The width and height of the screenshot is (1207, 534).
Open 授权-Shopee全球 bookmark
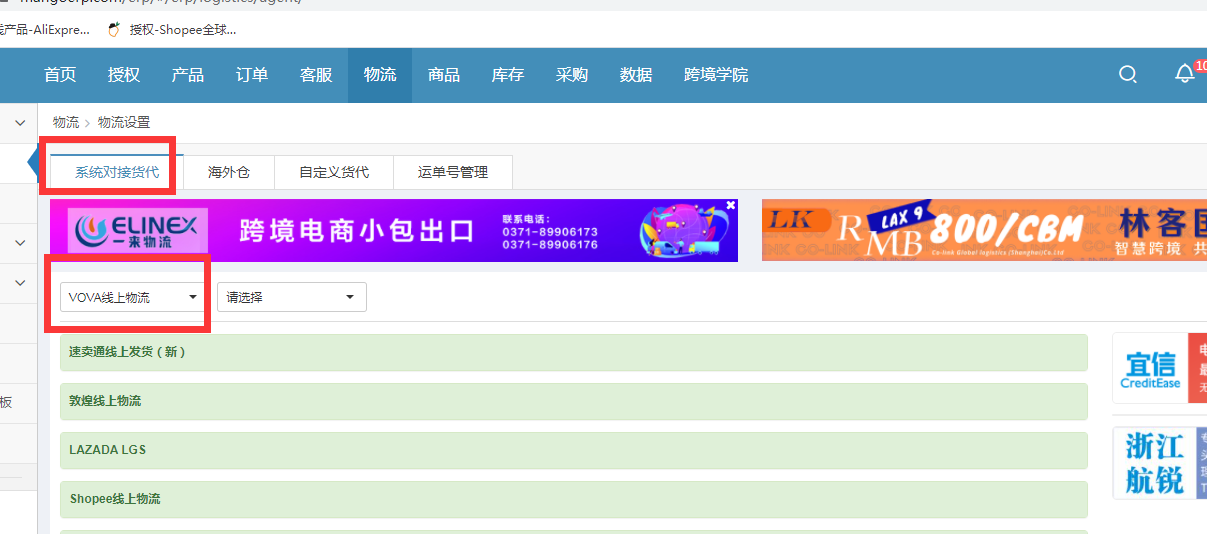(172, 29)
